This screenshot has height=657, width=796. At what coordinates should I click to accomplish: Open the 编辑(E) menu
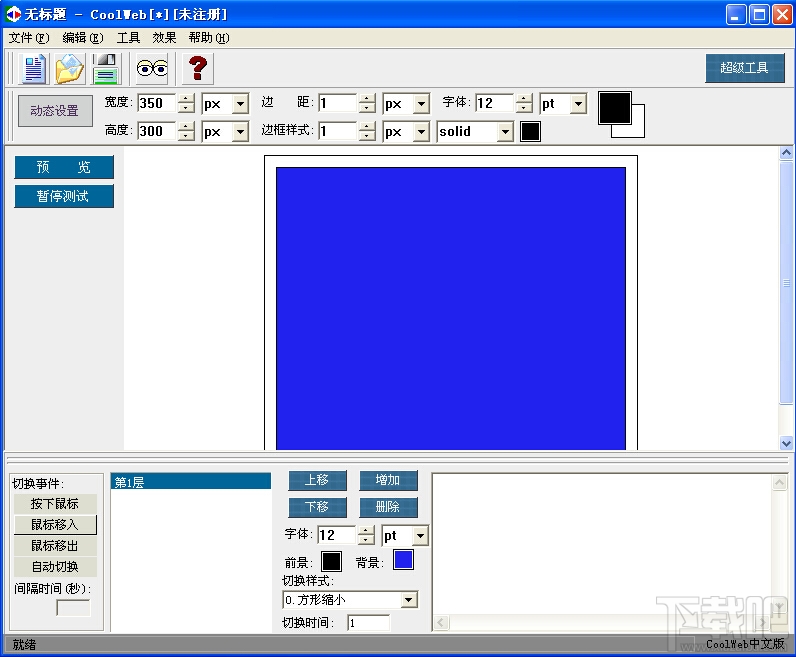[83, 38]
